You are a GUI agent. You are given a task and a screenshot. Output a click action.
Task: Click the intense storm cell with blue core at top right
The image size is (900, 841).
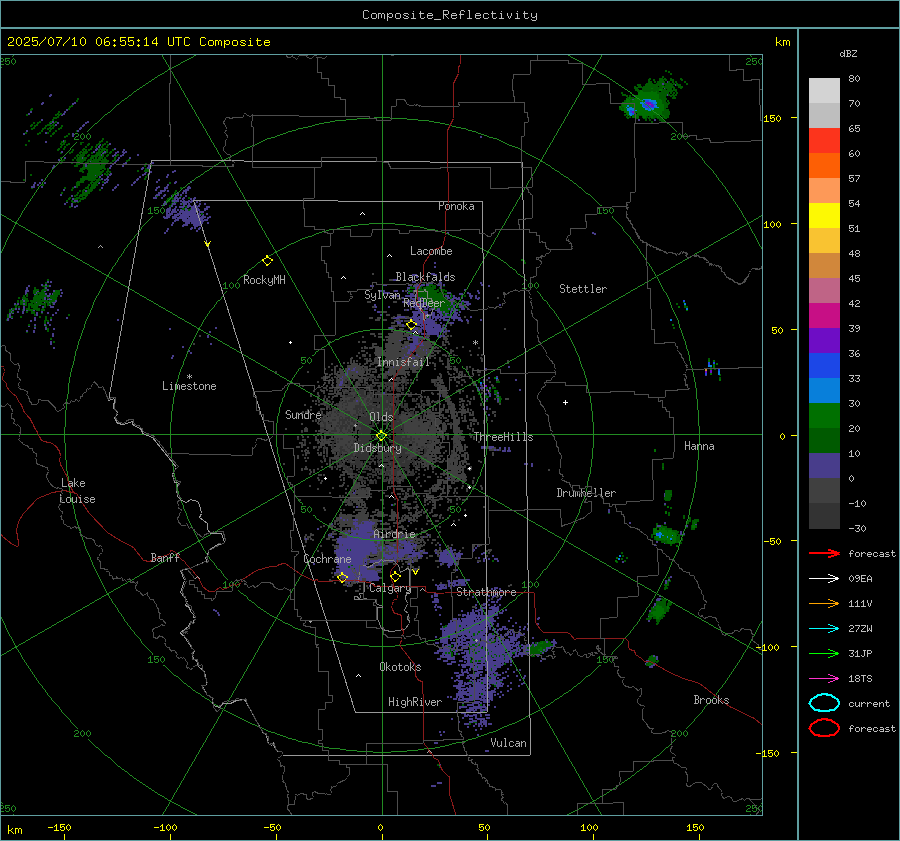[x=649, y=104]
